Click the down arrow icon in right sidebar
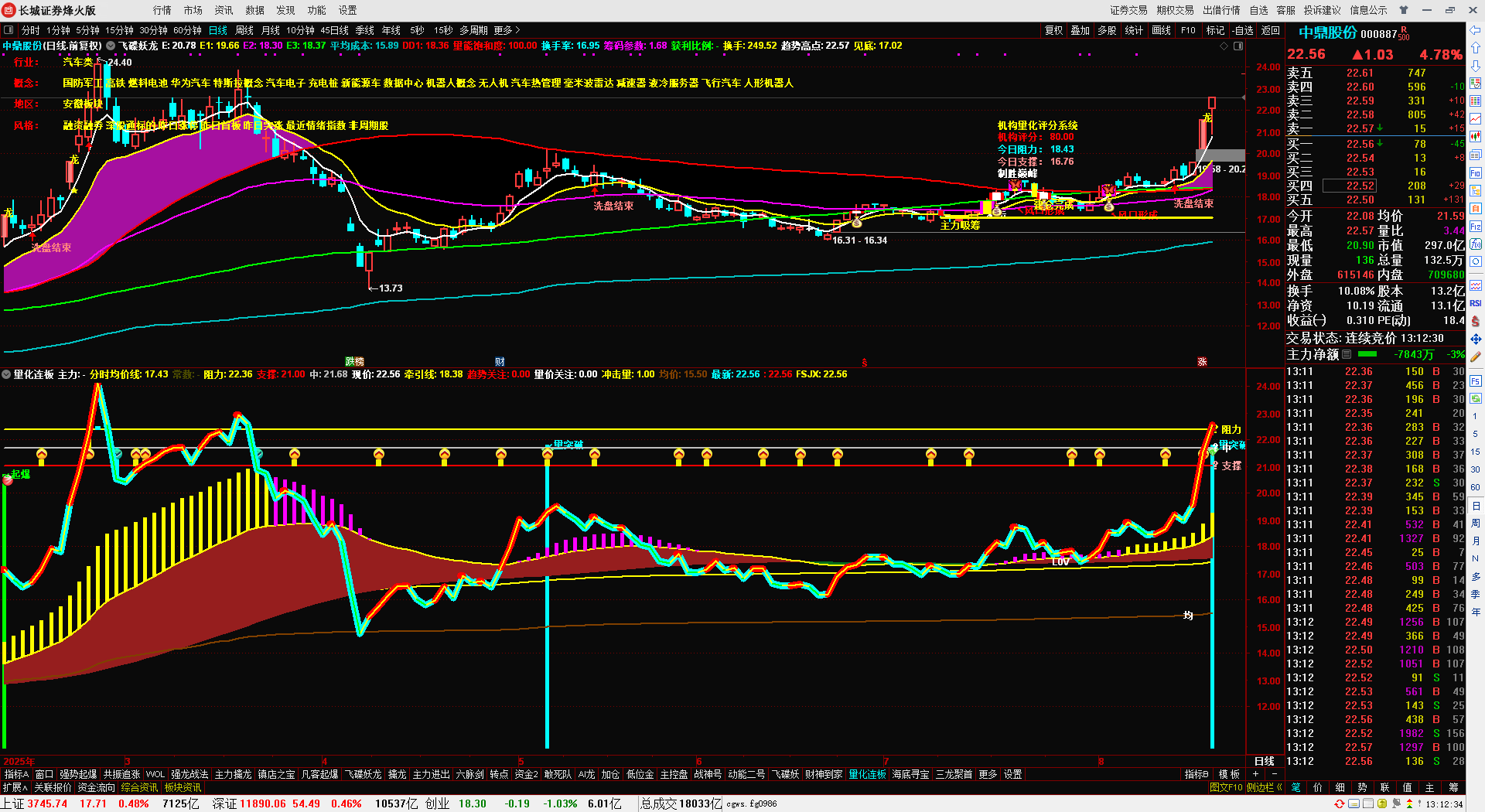 (x=1476, y=65)
